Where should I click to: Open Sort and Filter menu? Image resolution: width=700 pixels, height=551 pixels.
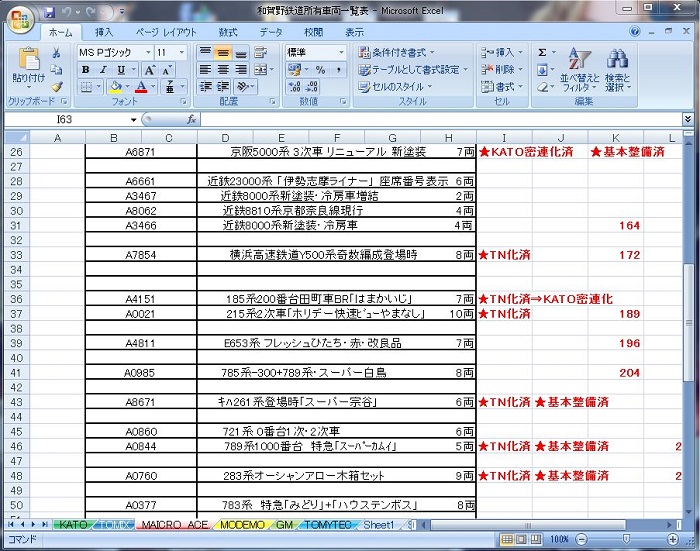[x=579, y=70]
